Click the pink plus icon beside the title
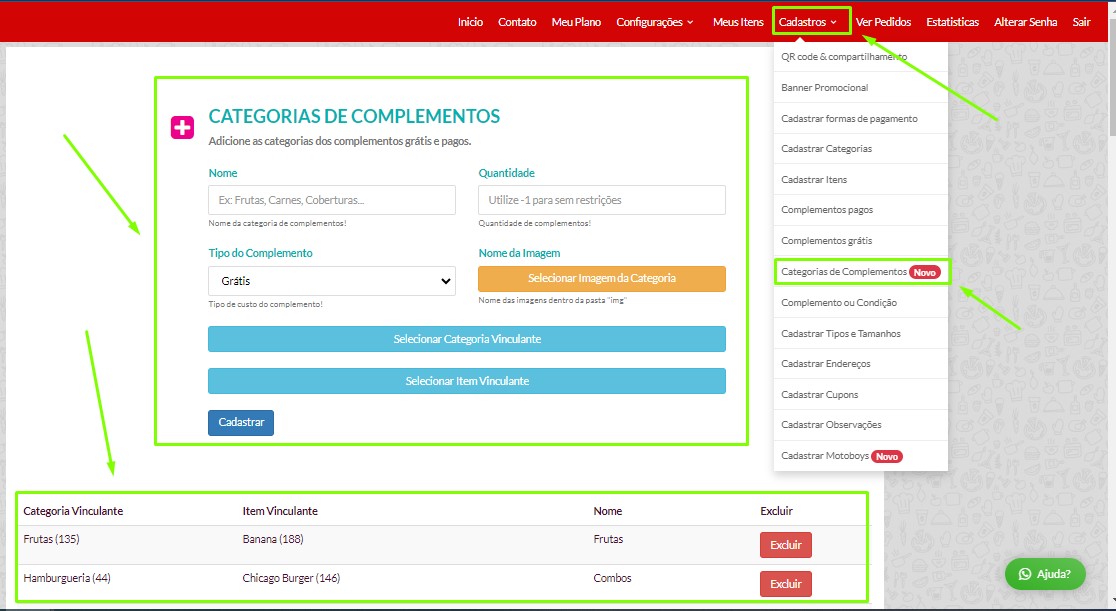The width and height of the screenshot is (1116, 611). click(182, 127)
